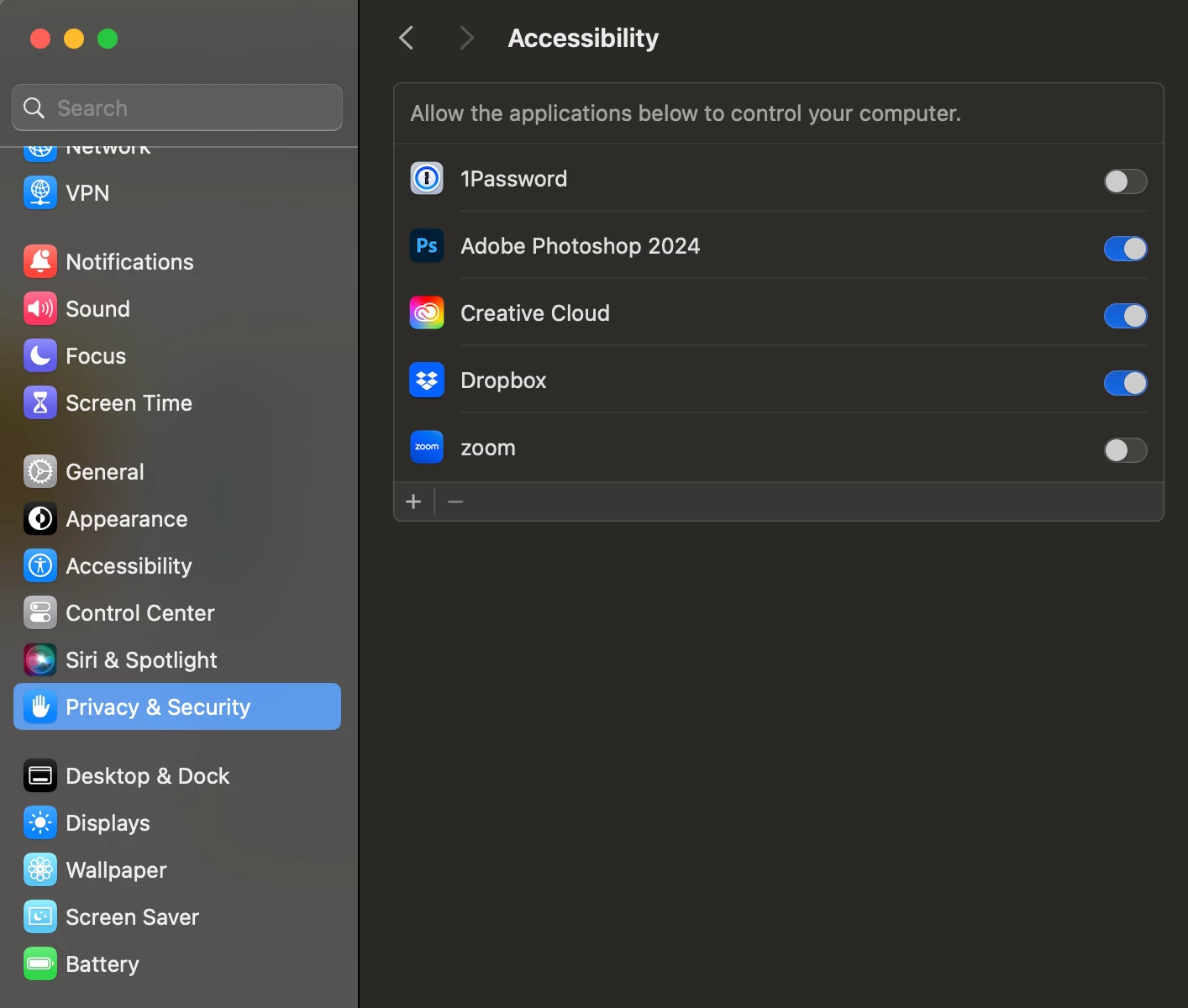Close the window with red button
This screenshot has height=1008, width=1188.
click(40, 39)
